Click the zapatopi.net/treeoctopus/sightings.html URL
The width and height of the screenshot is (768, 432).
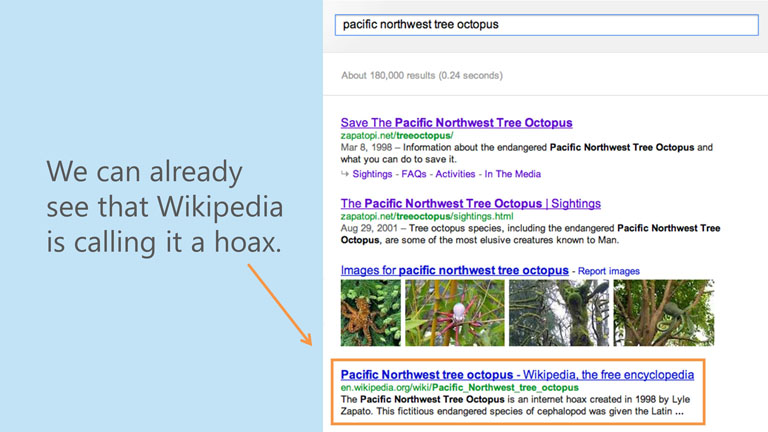point(426,216)
